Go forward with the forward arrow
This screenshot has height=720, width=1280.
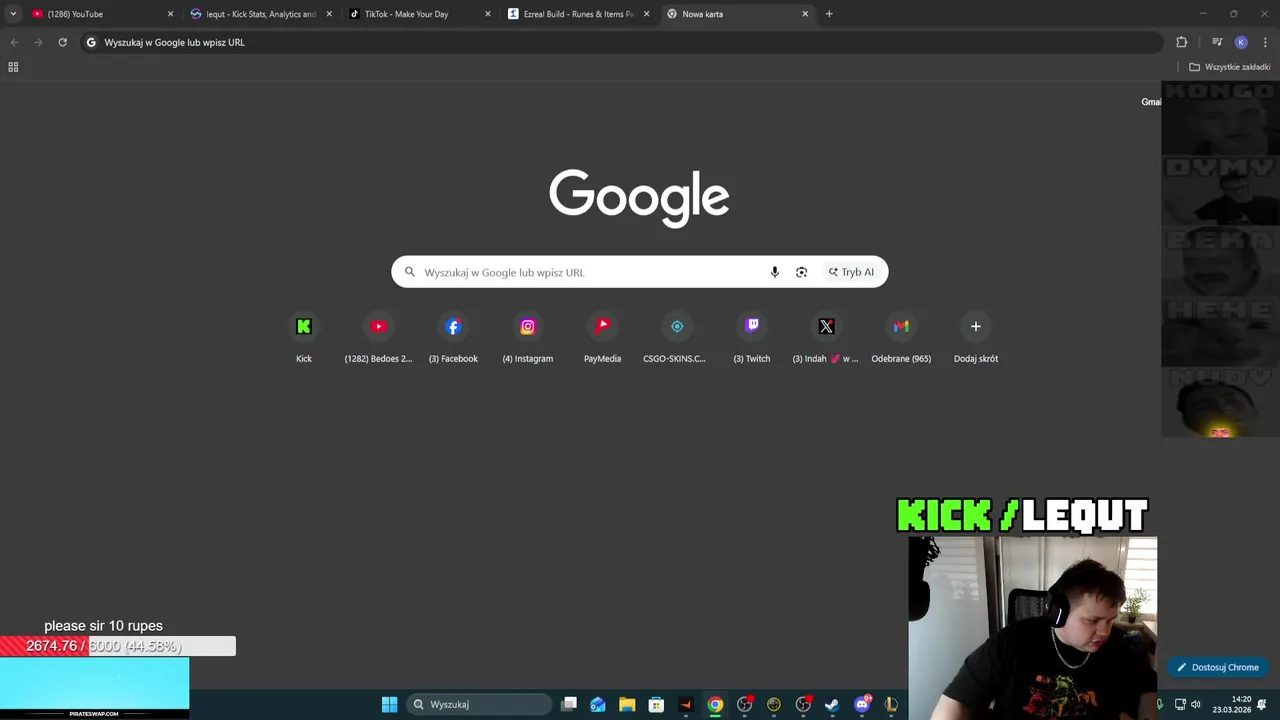click(x=38, y=42)
